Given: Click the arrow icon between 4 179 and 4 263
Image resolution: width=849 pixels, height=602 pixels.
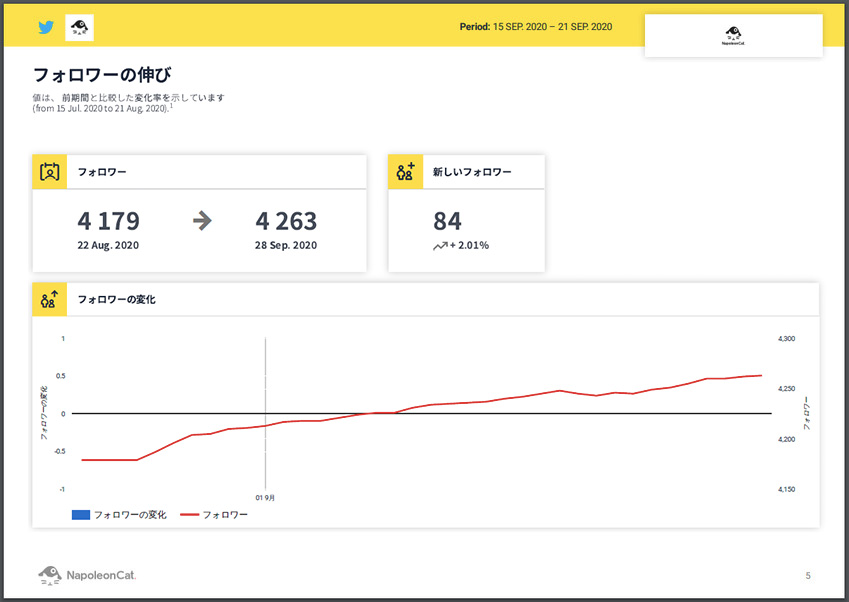Looking at the screenshot, I should pos(204,221).
